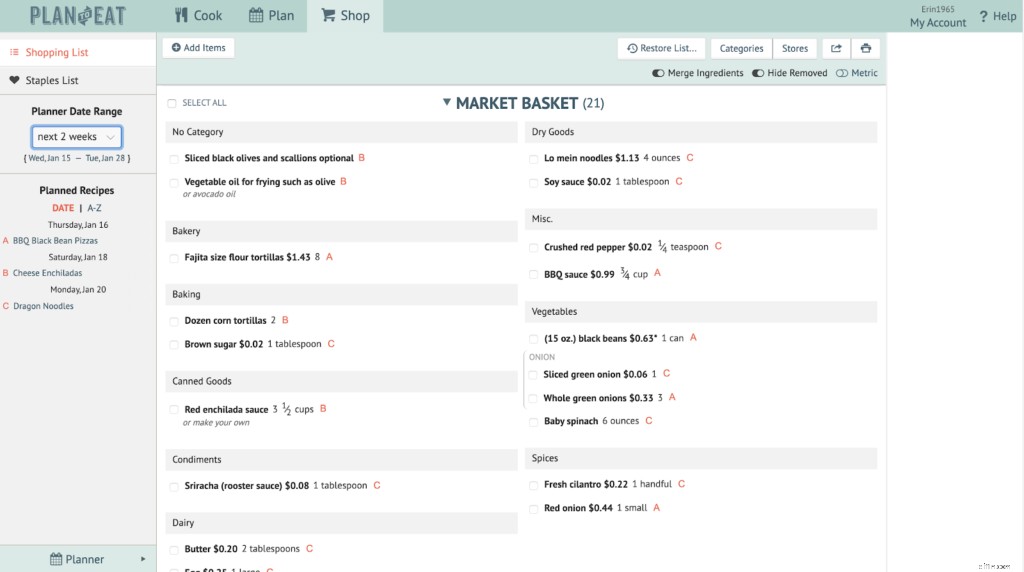Toggle the Merge Ingredients switch
The height and width of the screenshot is (572, 1024).
tap(658, 73)
